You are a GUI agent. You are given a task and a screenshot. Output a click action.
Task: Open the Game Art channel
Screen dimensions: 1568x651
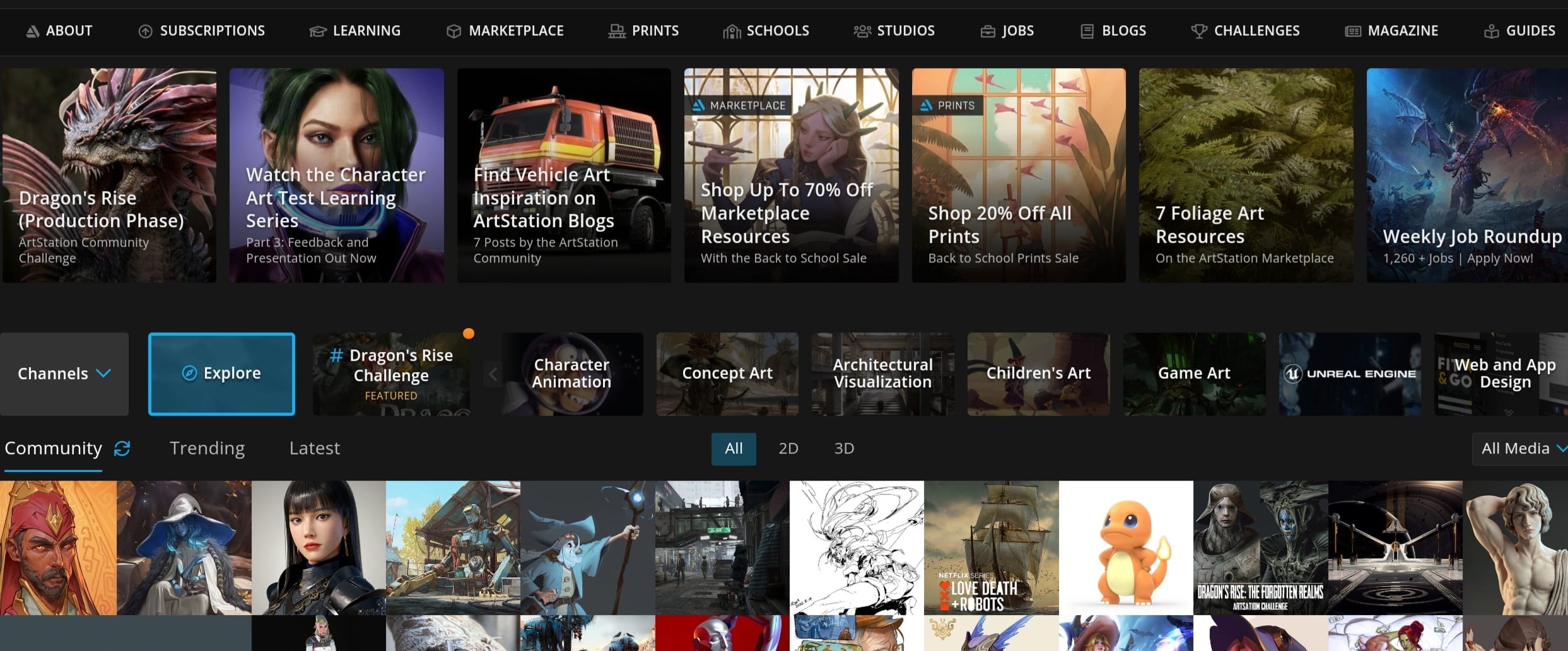(x=1194, y=373)
